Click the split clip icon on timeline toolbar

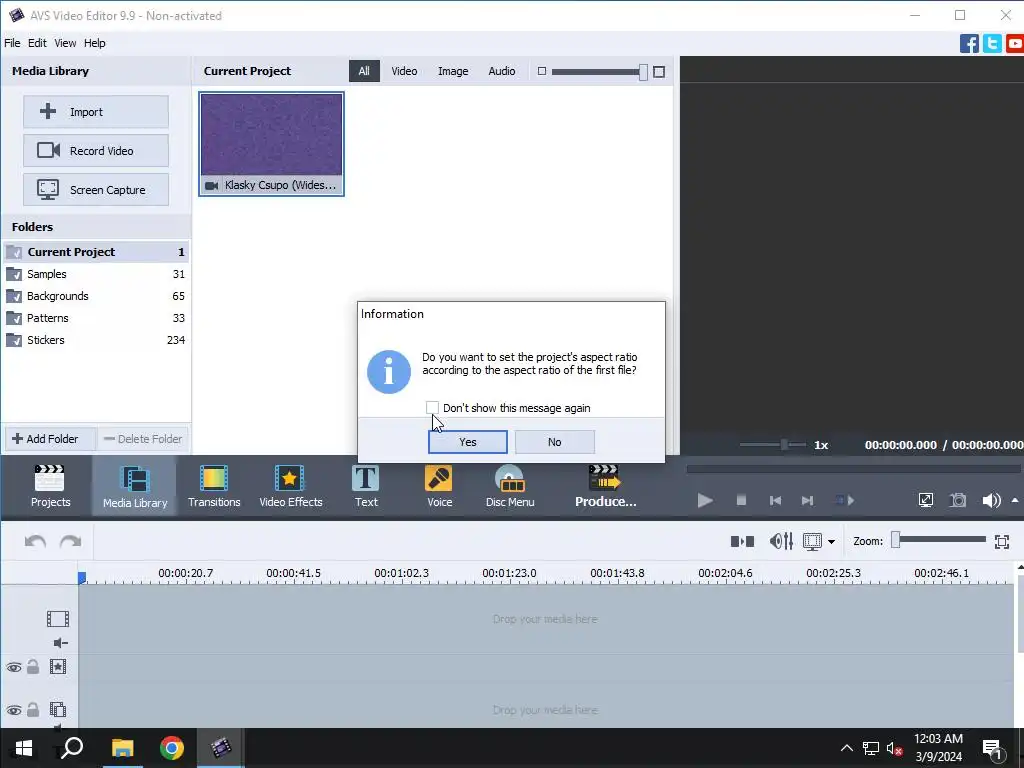[742, 541]
